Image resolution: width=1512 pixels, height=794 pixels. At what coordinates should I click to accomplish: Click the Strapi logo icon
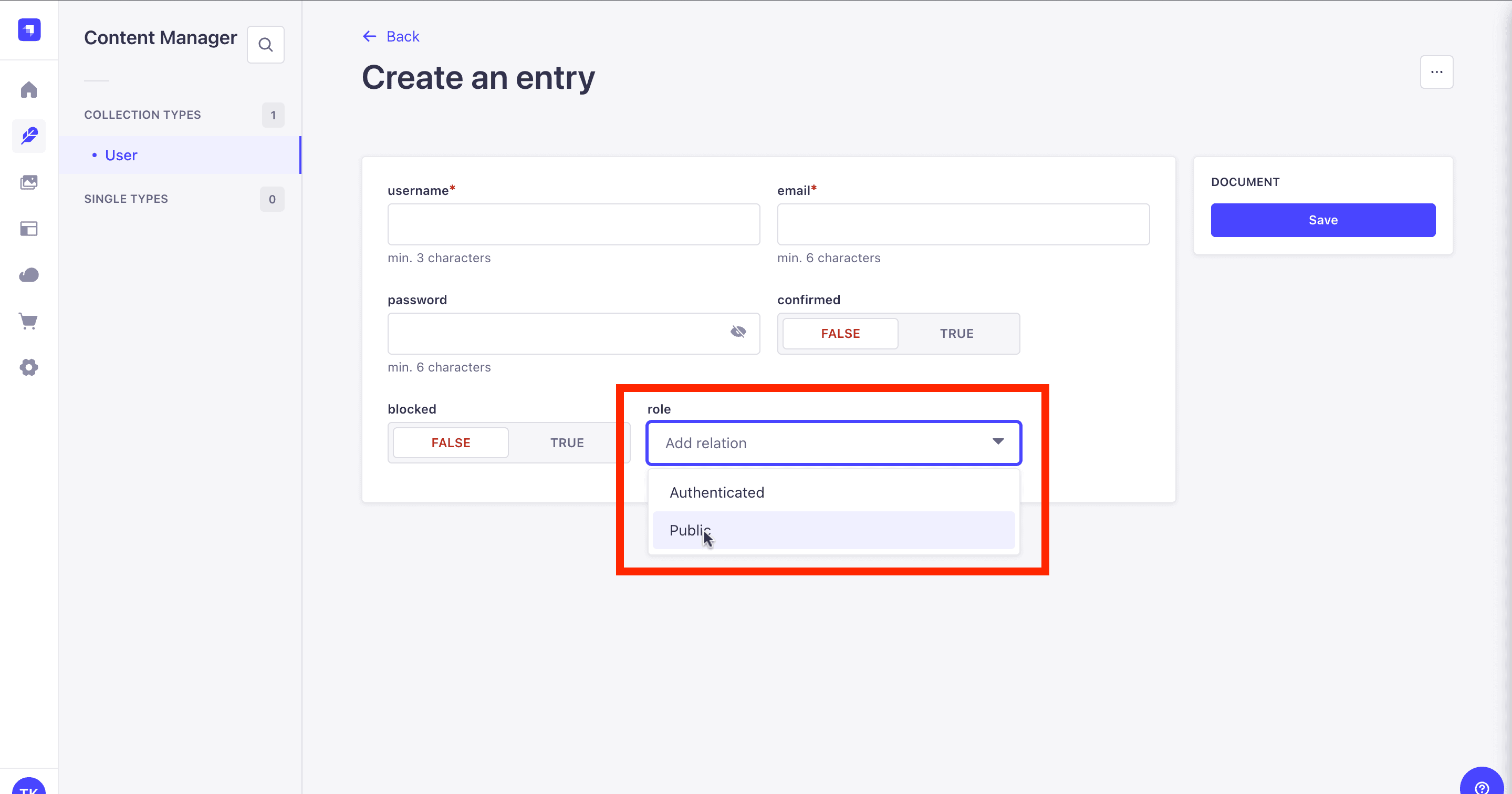29,29
